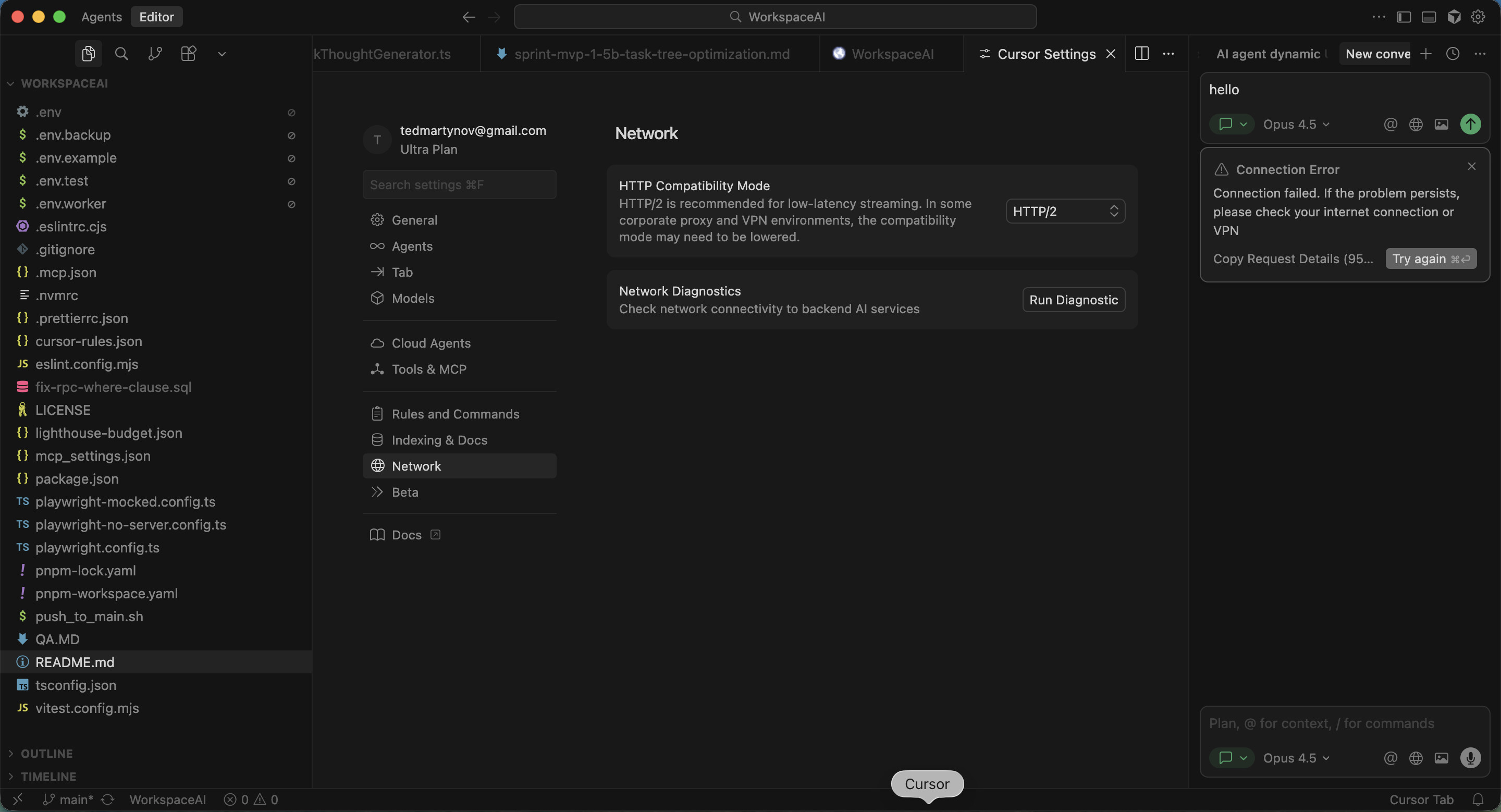Click the split editor layout icon
Viewport: 1501px width, 812px height.
[x=1141, y=54]
